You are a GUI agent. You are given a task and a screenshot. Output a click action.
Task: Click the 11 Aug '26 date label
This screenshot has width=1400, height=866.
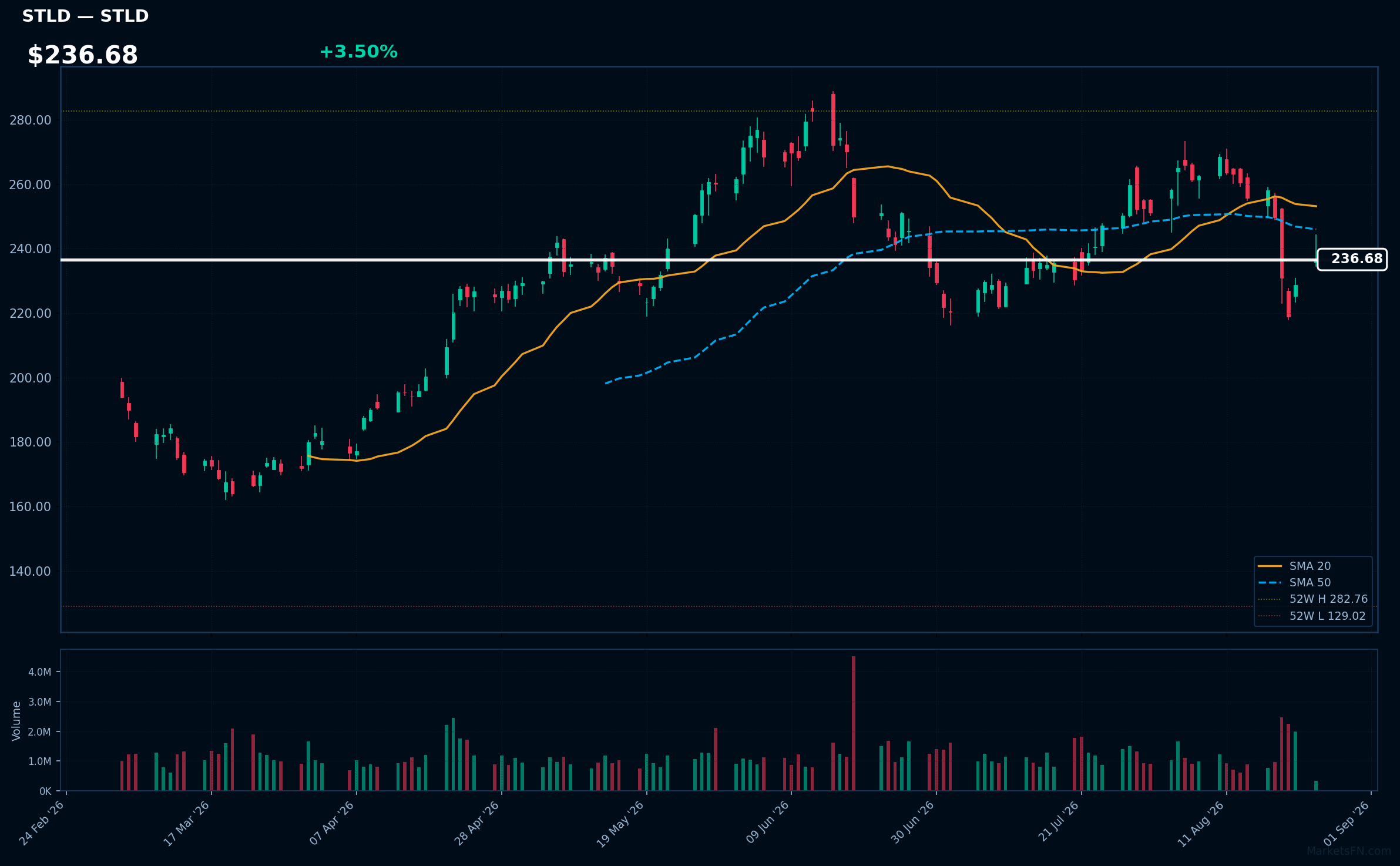tap(1201, 824)
